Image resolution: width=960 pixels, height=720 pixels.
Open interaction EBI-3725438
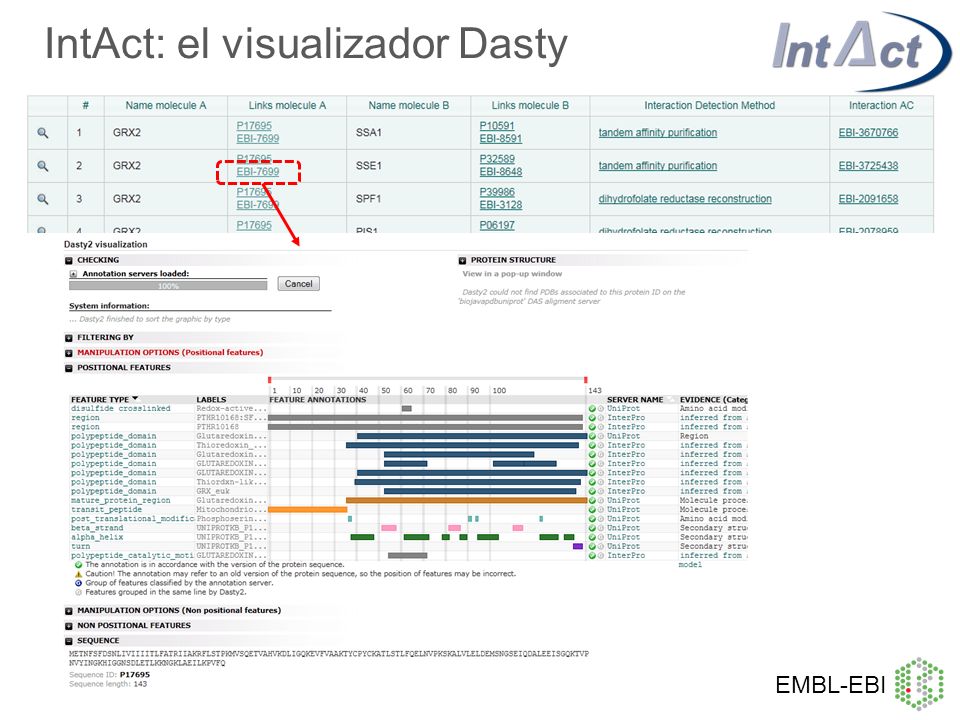(868, 165)
